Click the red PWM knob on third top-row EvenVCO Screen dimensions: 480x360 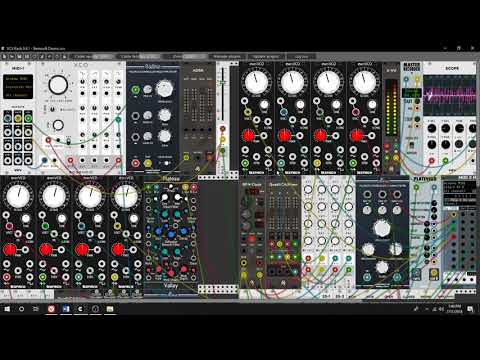click(x=320, y=136)
